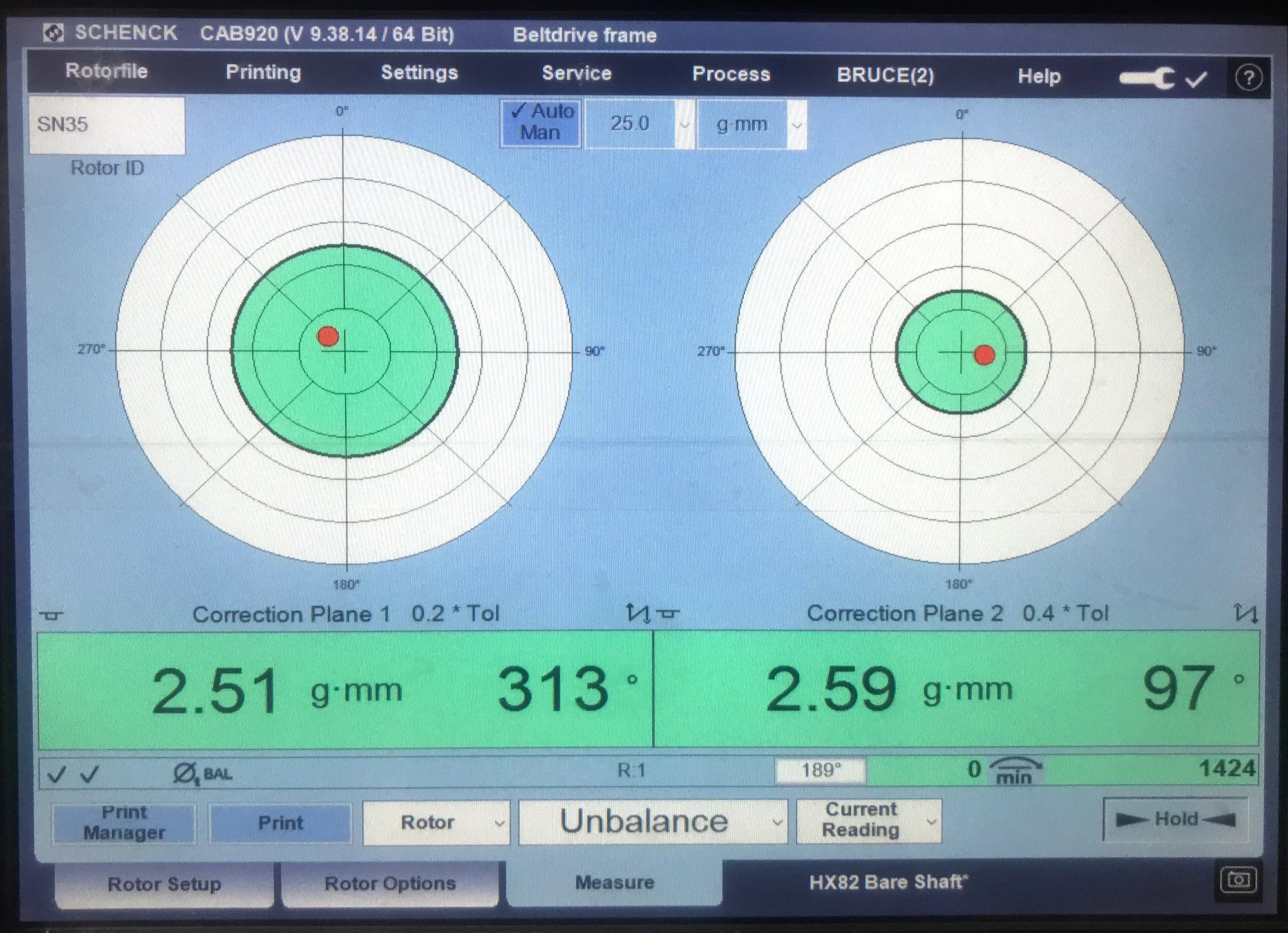Click the Plane 2 correction direction arrow icon
The width and height of the screenshot is (1288, 933).
(1245, 613)
